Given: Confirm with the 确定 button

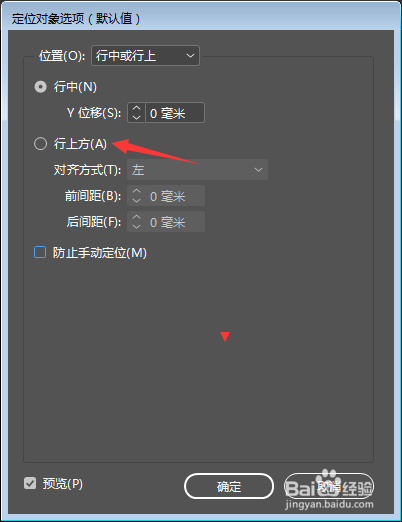Looking at the screenshot, I should [229, 486].
